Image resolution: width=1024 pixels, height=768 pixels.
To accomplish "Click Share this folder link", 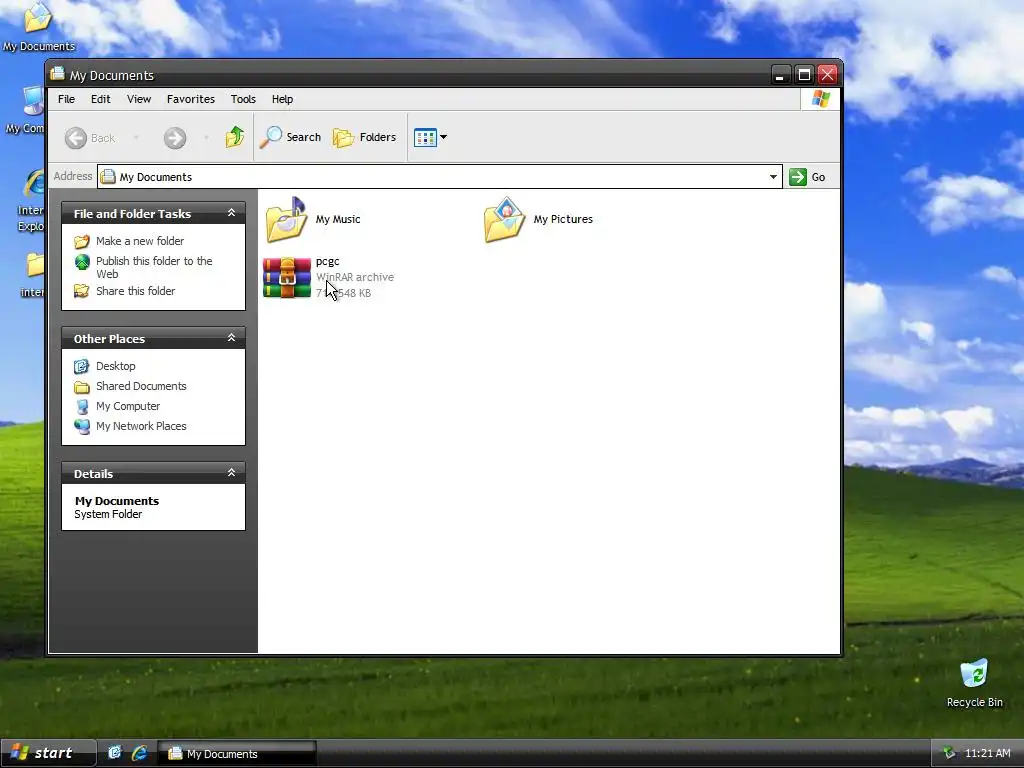I will point(135,291).
